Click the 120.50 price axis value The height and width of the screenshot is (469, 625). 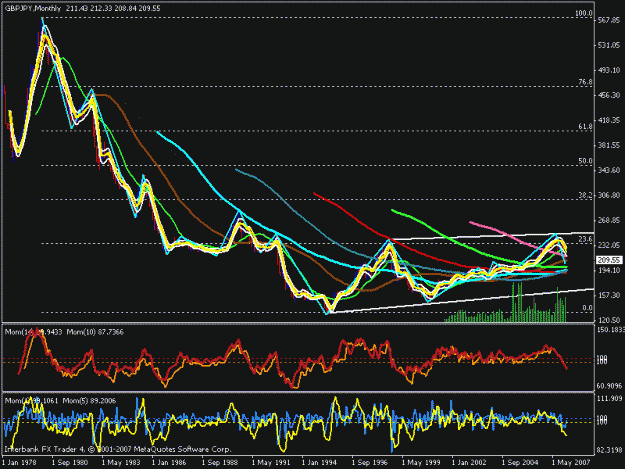click(x=609, y=320)
